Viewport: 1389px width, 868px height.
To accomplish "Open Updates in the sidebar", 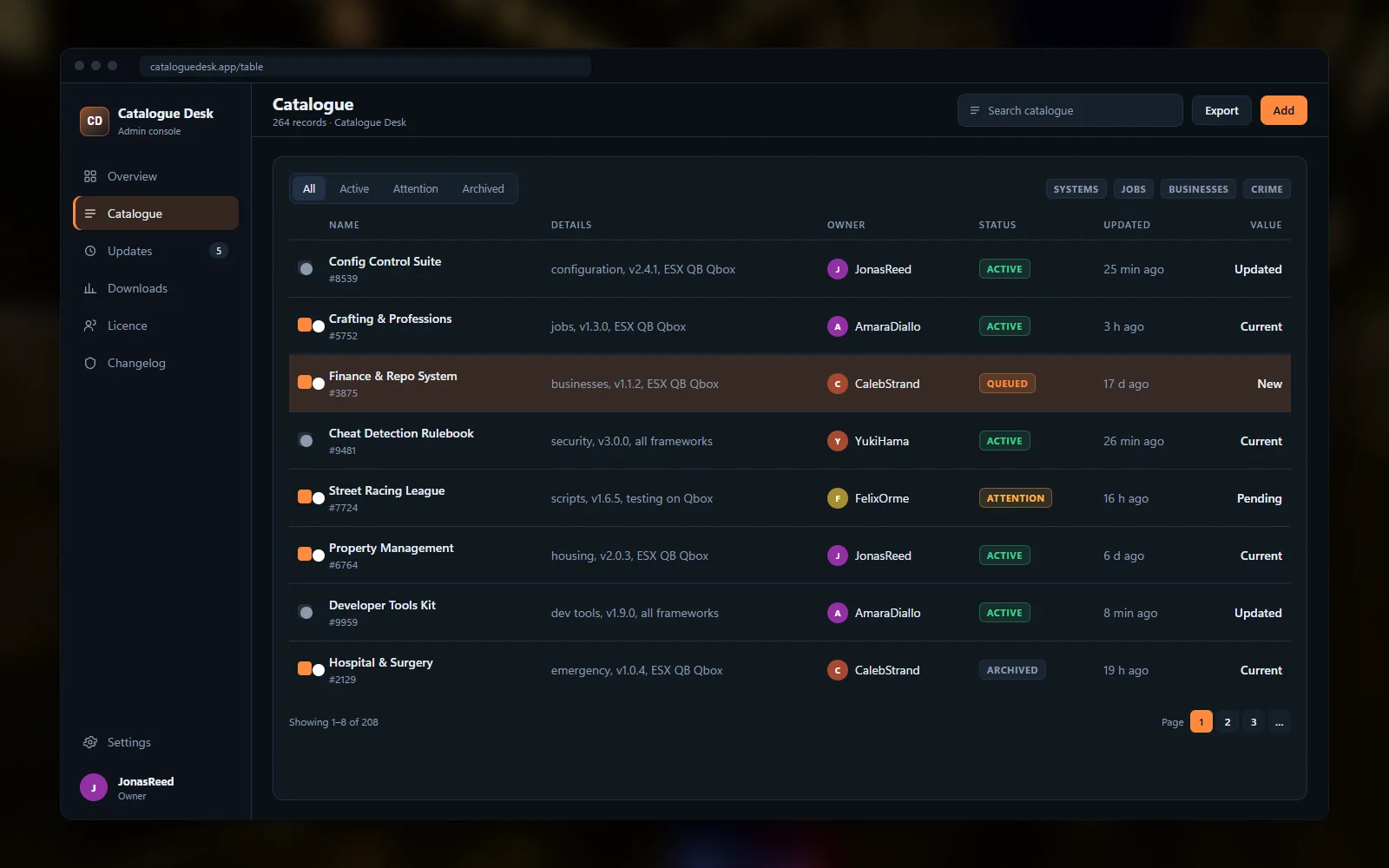I will pyautogui.click(x=155, y=251).
